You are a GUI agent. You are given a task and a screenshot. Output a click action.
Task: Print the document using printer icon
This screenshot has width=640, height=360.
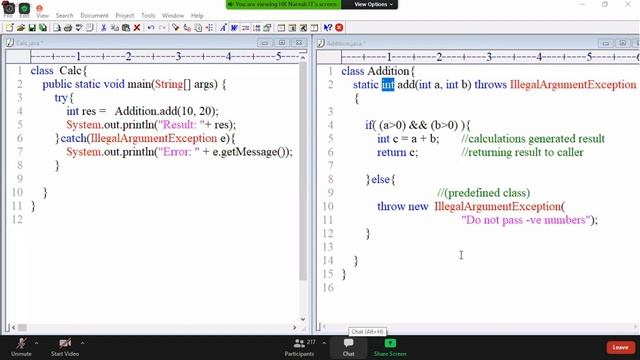68,28
